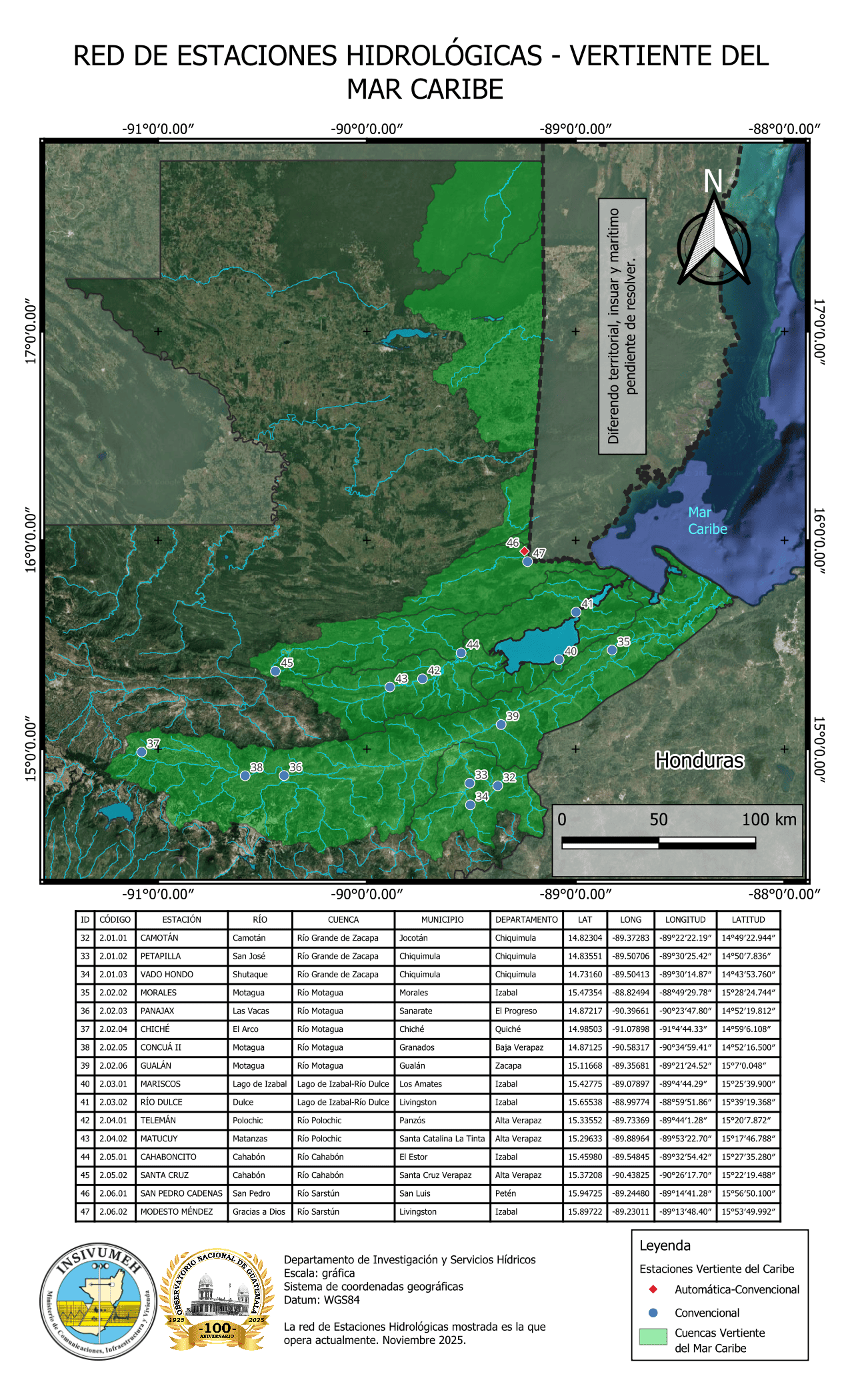Click the Automática-Convencional red diamond in legend
This screenshot has height=1400, width=850.
(653, 1289)
